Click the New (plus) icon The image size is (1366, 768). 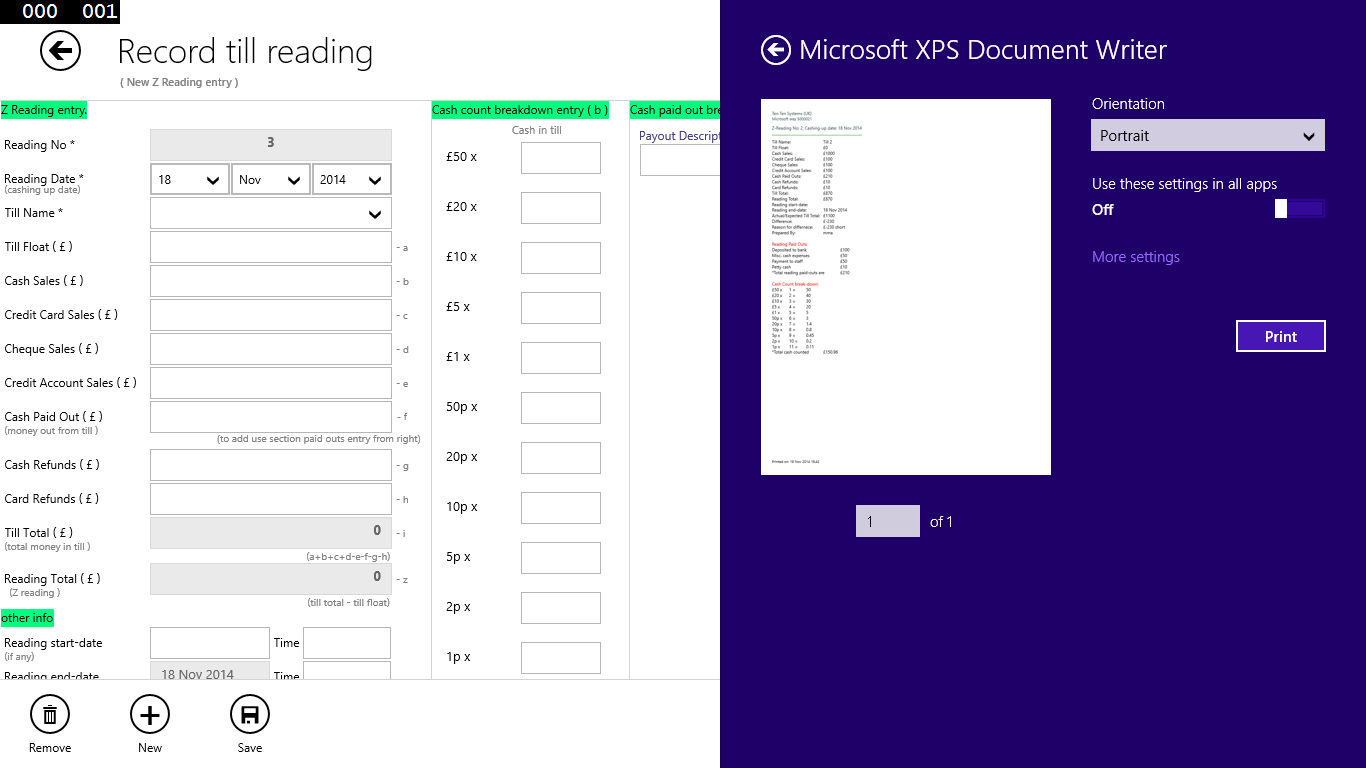point(149,714)
